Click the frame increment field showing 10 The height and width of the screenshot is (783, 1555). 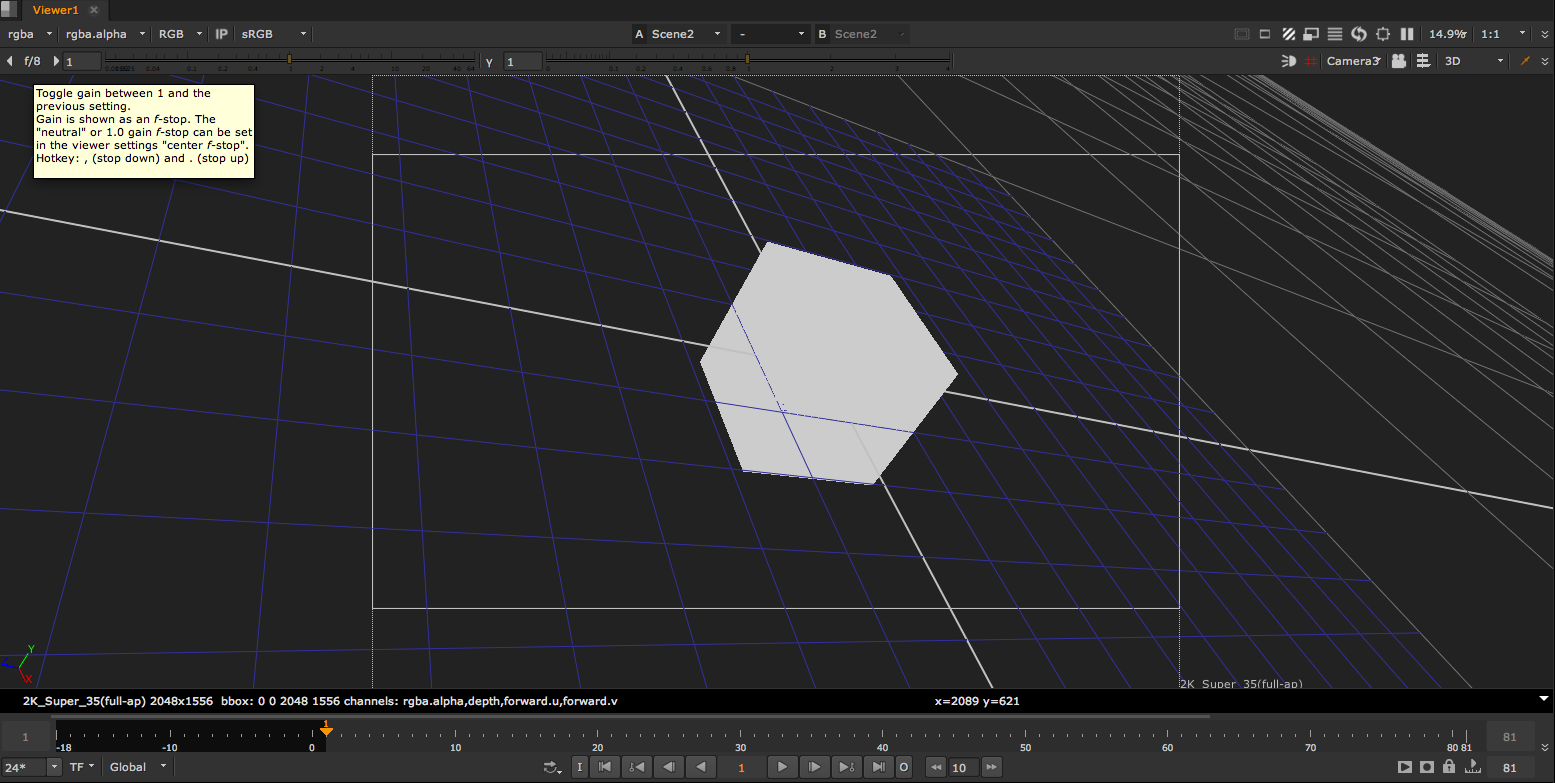pyautogui.click(x=964, y=767)
